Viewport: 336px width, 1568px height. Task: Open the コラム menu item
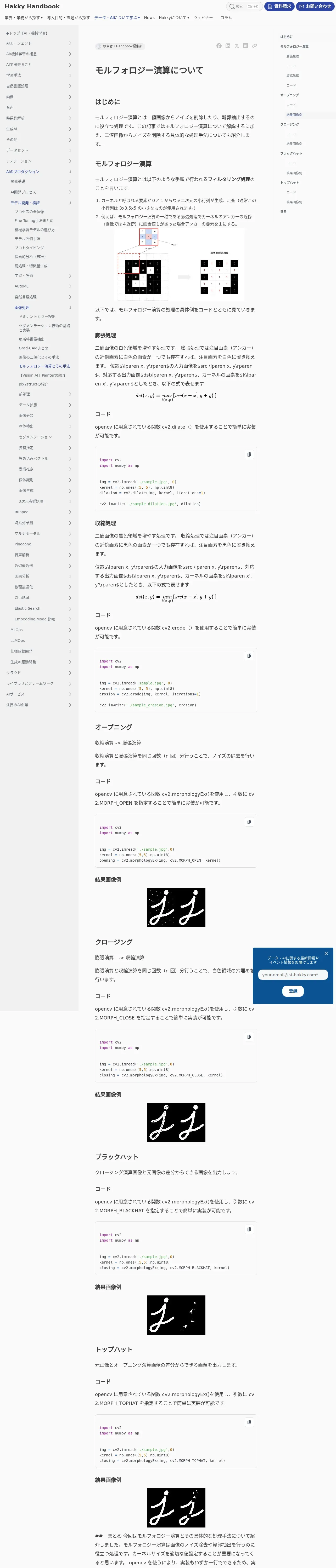tap(226, 18)
